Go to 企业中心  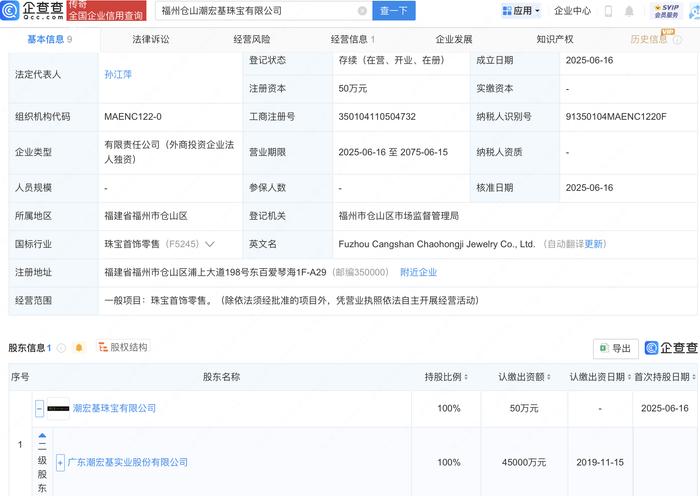point(572,11)
